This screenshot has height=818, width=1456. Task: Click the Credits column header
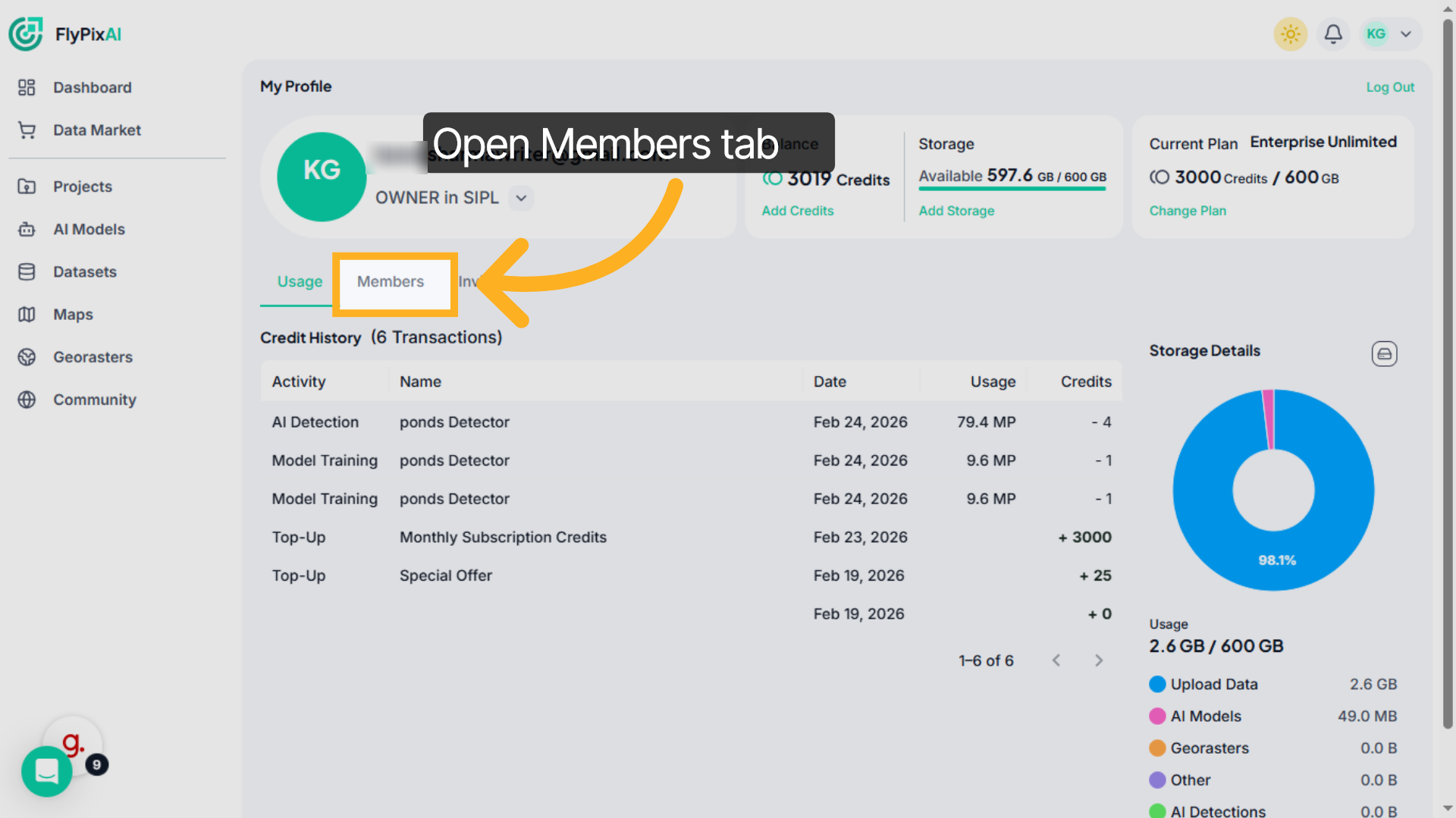tap(1086, 381)
